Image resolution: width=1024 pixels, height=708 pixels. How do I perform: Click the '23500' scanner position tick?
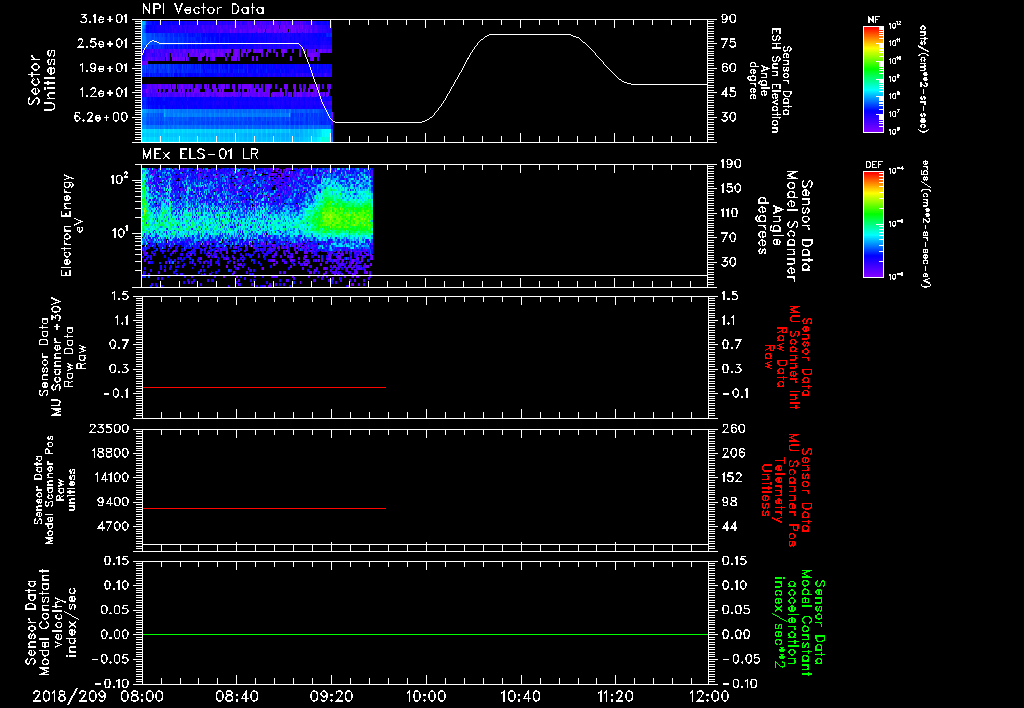coord(108,429)
